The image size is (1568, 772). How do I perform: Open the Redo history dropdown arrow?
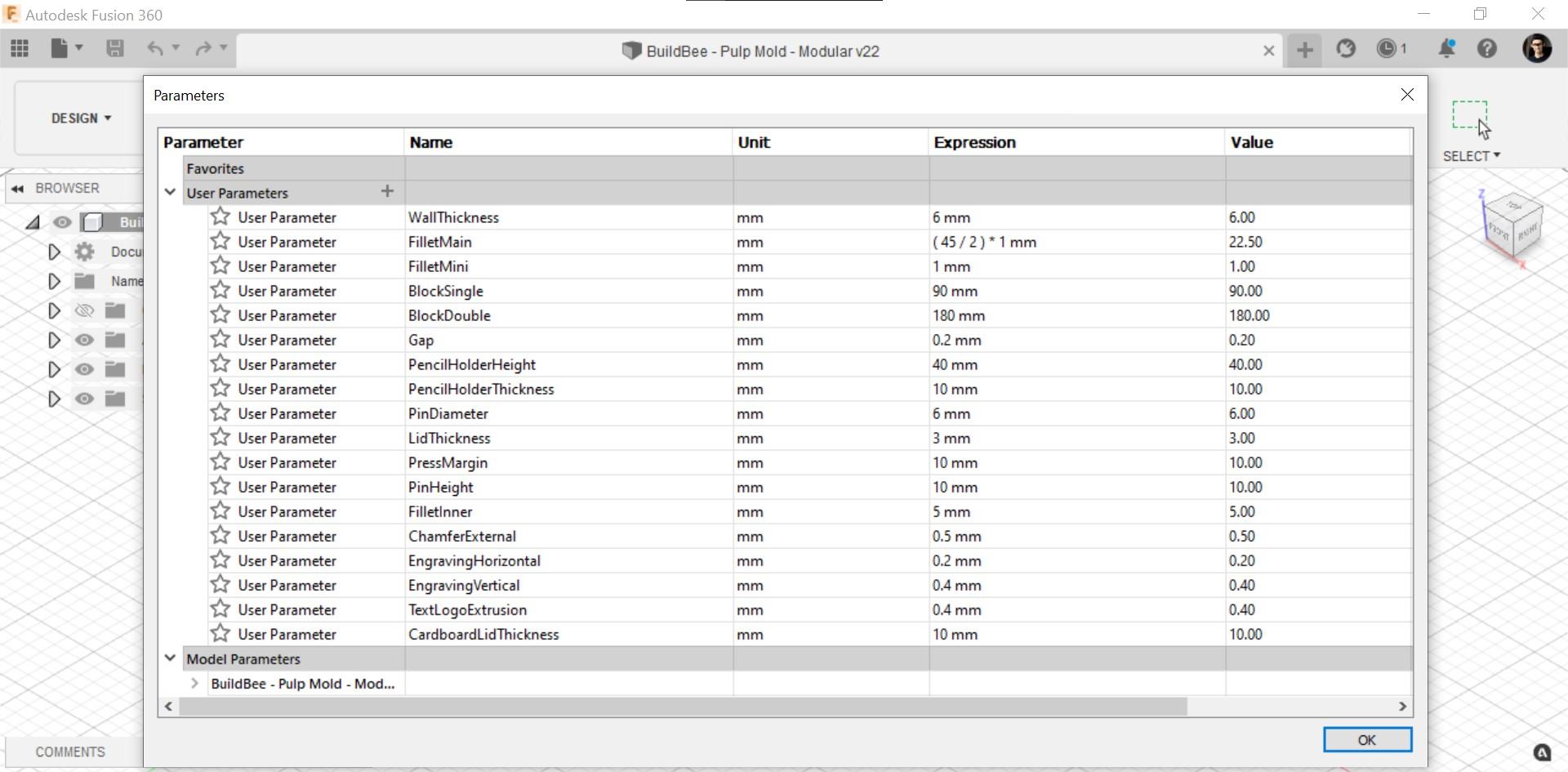point(224,48)
